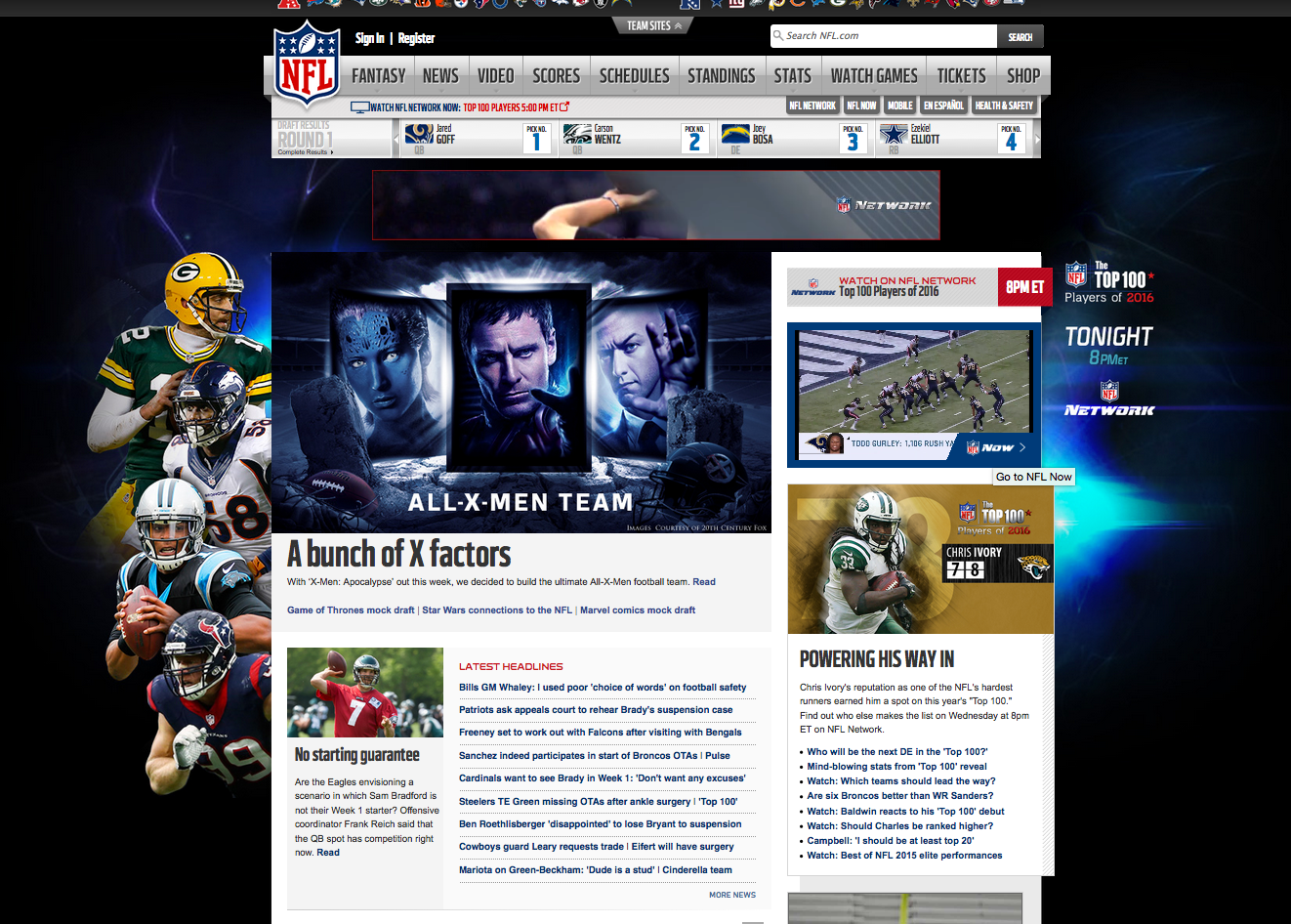Focus the Search NFL.com input field

point(884,36)
